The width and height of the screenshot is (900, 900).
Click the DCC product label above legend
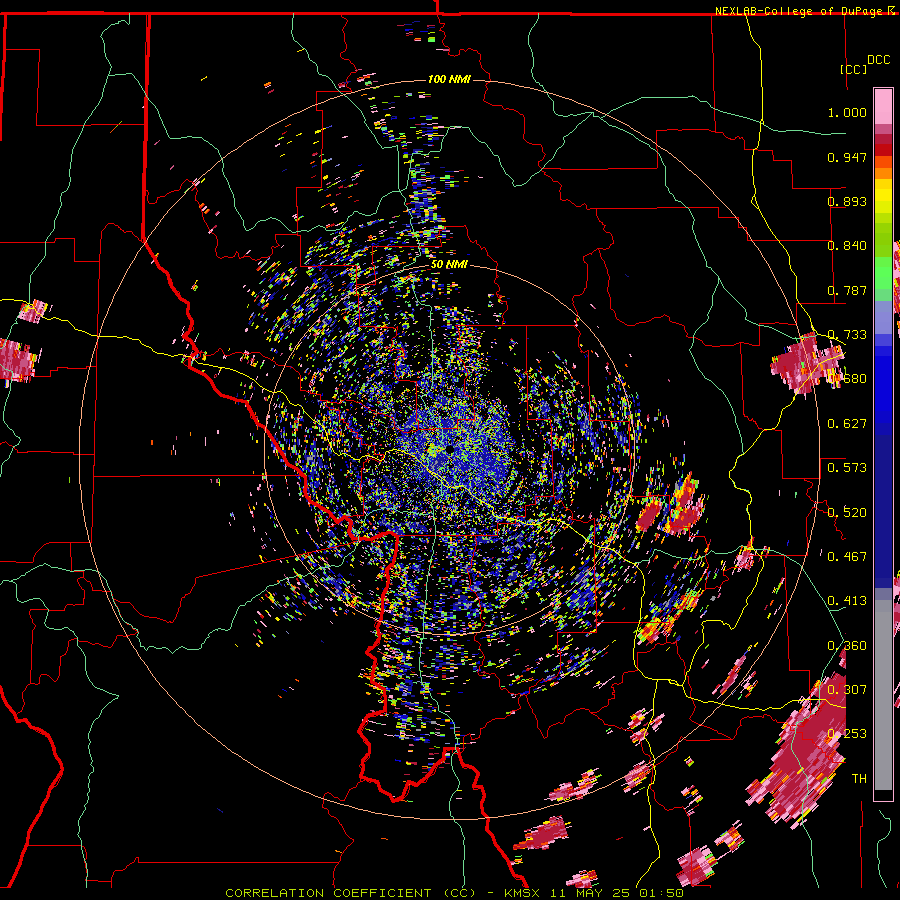click(x=878, y=60)
